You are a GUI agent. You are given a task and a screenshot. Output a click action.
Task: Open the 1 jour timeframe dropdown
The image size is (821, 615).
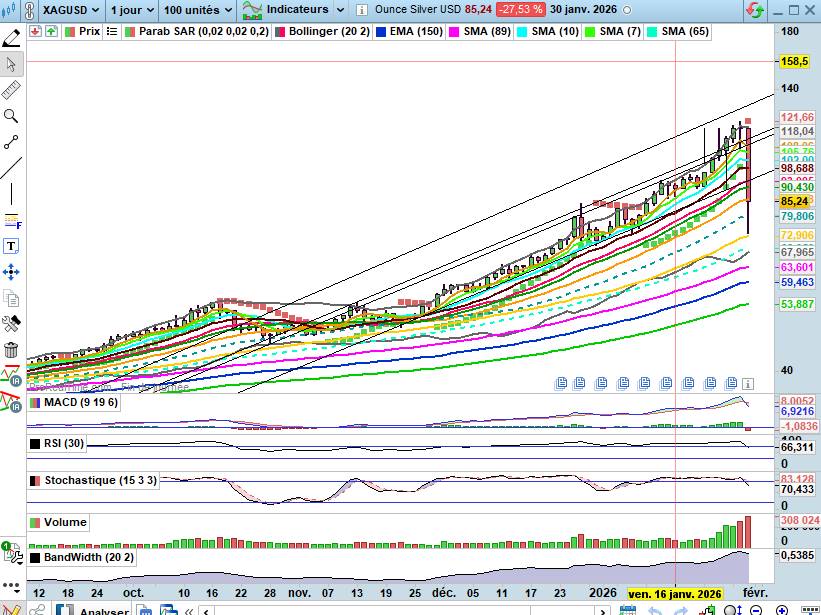(132, 9)
